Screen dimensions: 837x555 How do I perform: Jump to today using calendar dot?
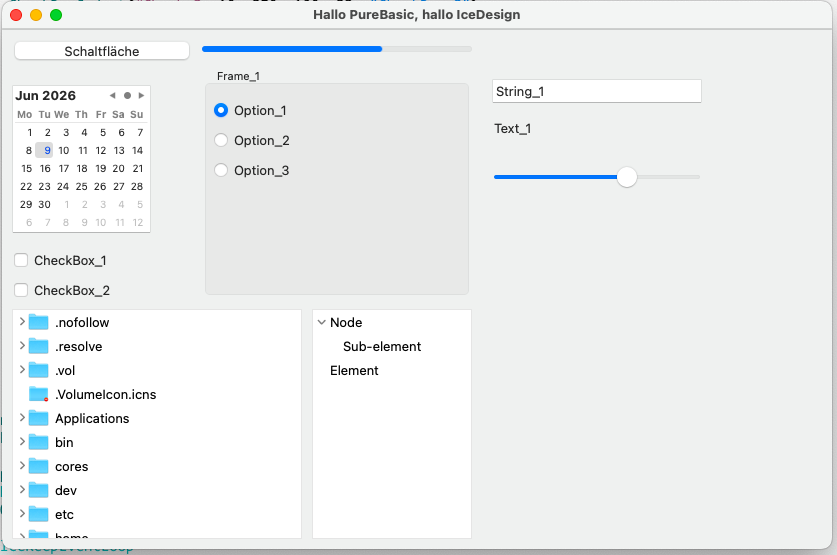tap(127, 96)
